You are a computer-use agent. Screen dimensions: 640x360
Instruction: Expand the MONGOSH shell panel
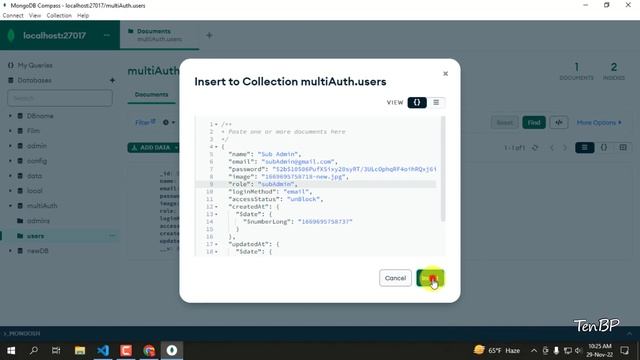click(x=629, y=333)
